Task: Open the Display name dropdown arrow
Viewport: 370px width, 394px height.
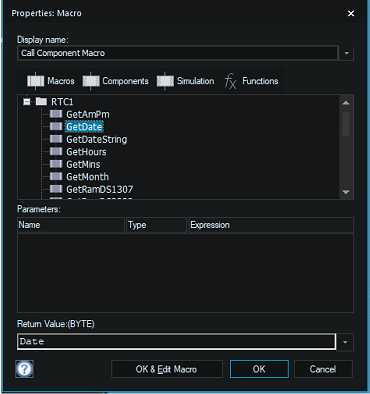Action: tap(346, 53)
